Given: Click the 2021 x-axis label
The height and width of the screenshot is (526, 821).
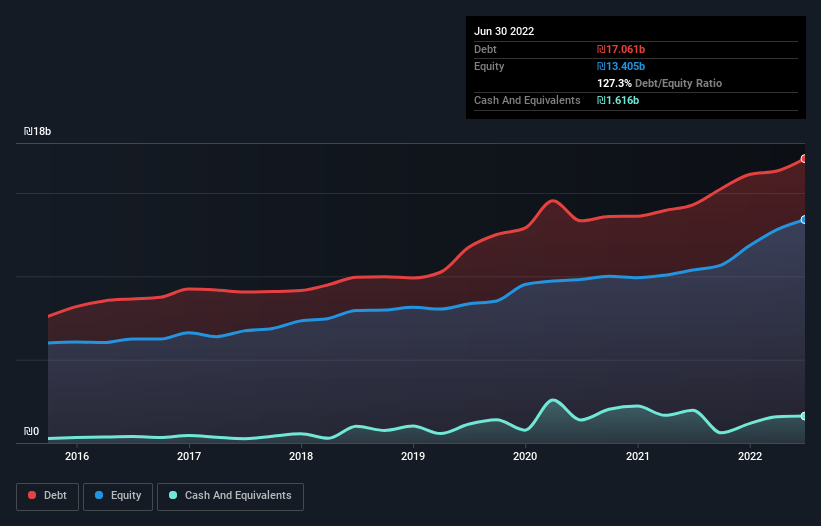Looking at the screenshot, I should (638, 456).
